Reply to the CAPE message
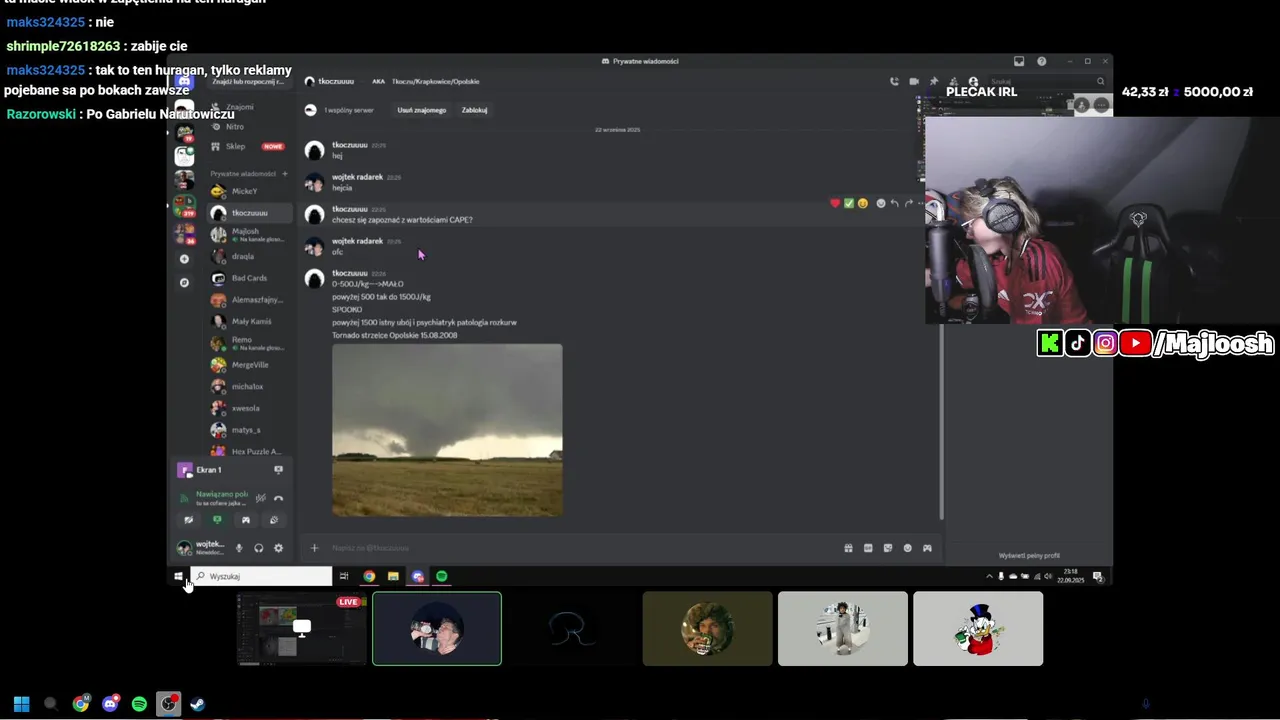This screenshot has height=720, width=1280. 895,203
